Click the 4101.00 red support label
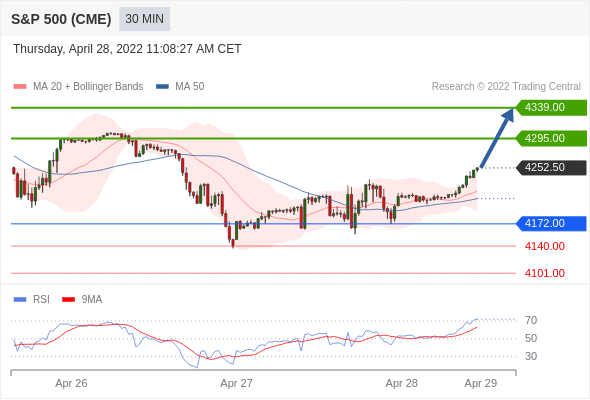Image resolution: width=590 pixels, height=400 pixels. (x=544, y=273)
